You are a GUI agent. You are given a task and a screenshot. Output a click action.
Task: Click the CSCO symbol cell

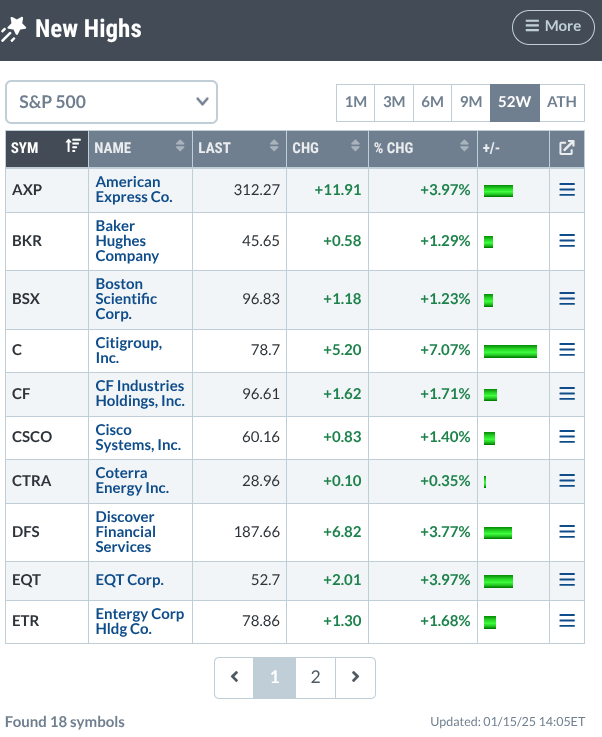(x=47, y=437)
